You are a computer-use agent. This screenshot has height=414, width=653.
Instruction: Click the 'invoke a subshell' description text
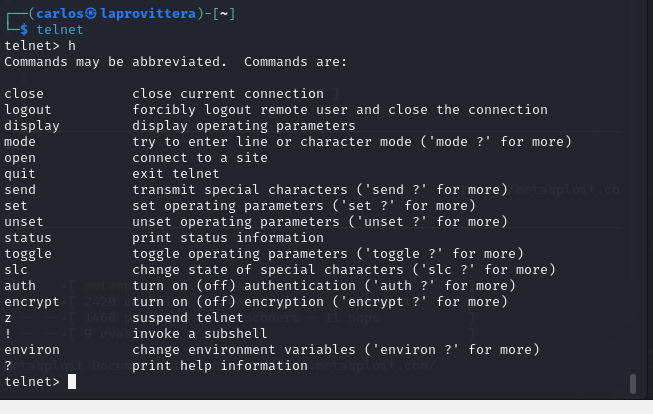coord(200,334)
